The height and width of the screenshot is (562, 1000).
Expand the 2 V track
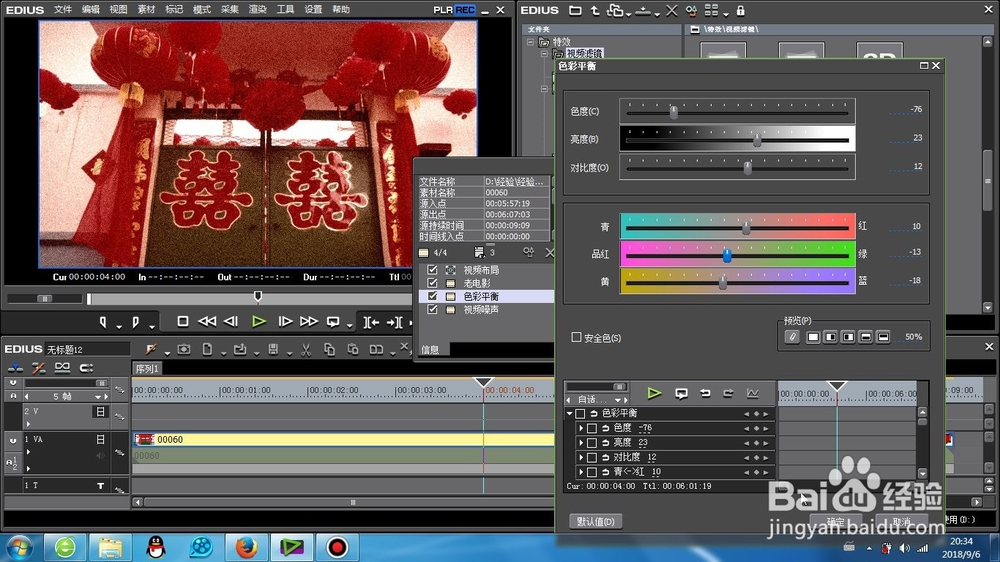click(28, 424)
